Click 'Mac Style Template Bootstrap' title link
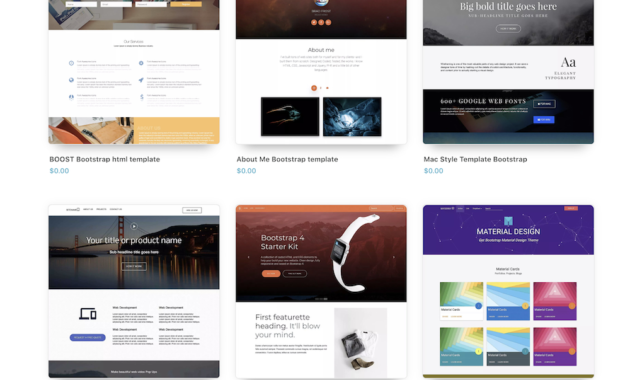The height and width of the screenshot is (380, 630). [x=475, y=159]
